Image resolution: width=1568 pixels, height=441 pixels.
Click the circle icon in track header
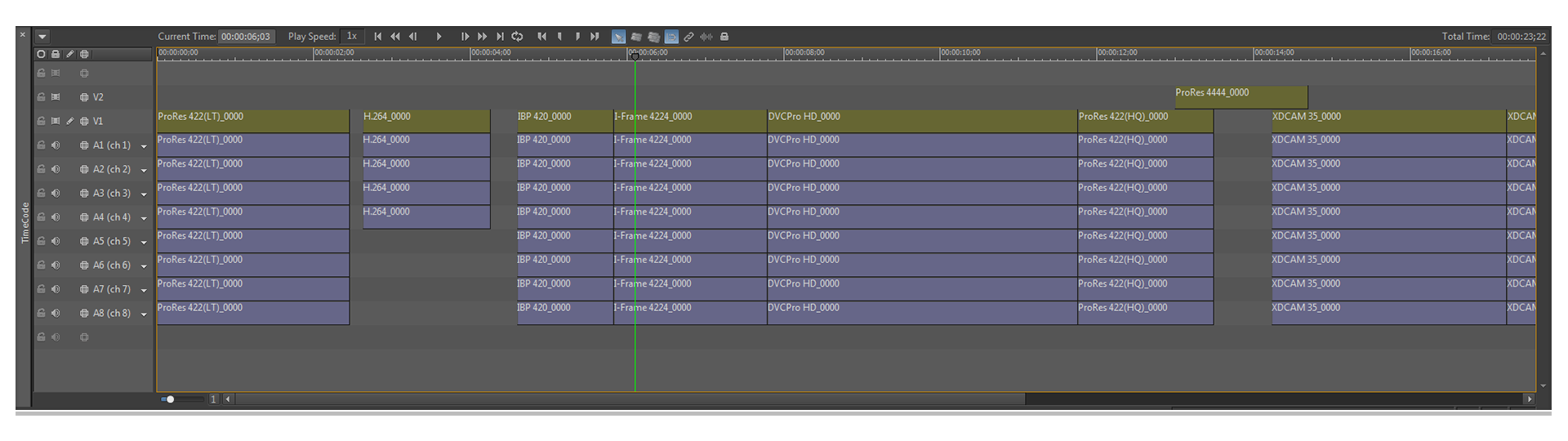click(x=41, y=55)
